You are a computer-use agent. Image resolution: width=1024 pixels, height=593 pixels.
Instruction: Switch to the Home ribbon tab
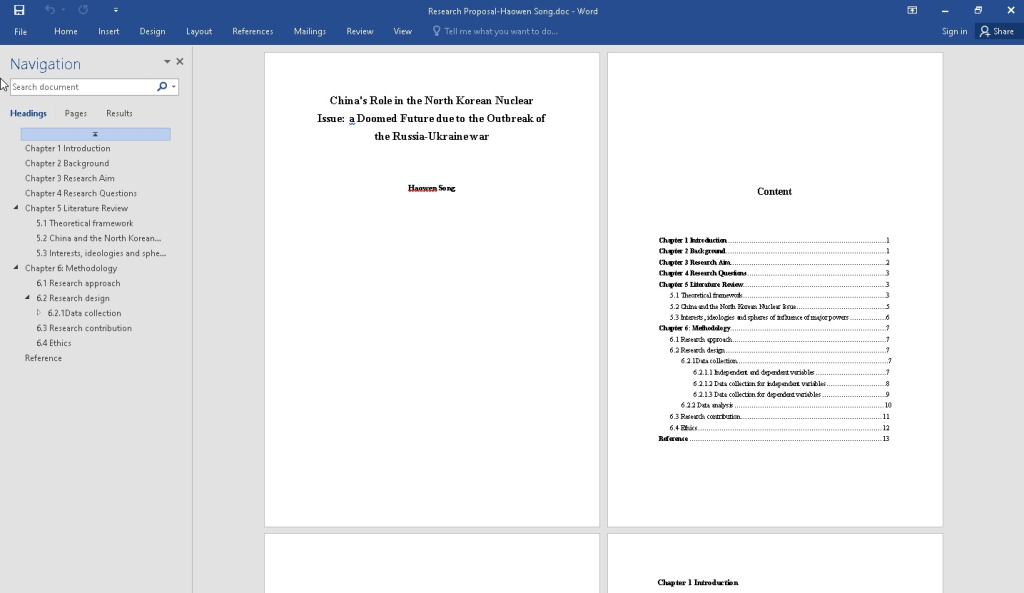[x=66, y=31]
